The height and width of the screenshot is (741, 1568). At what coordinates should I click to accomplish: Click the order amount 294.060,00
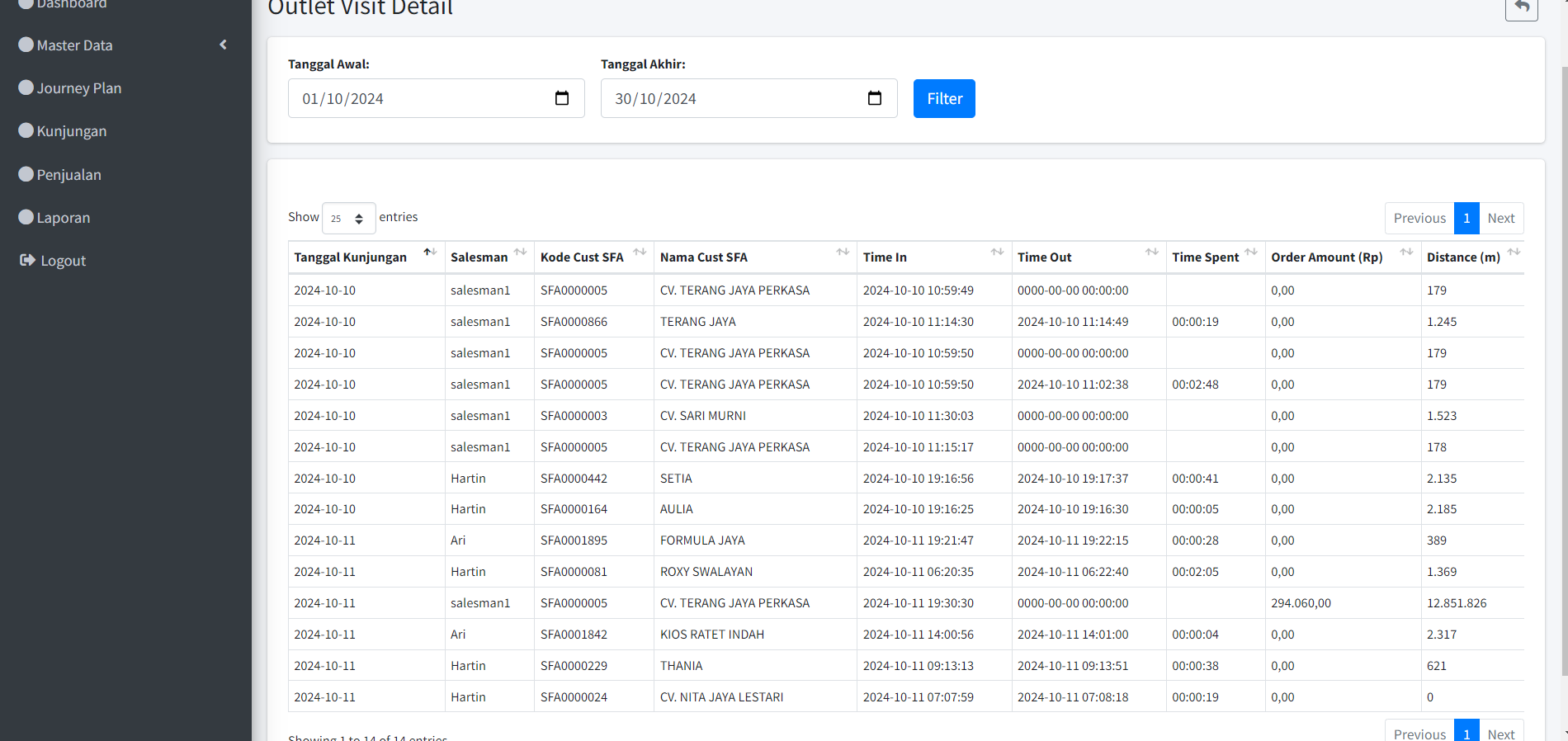coord(1301,603)
